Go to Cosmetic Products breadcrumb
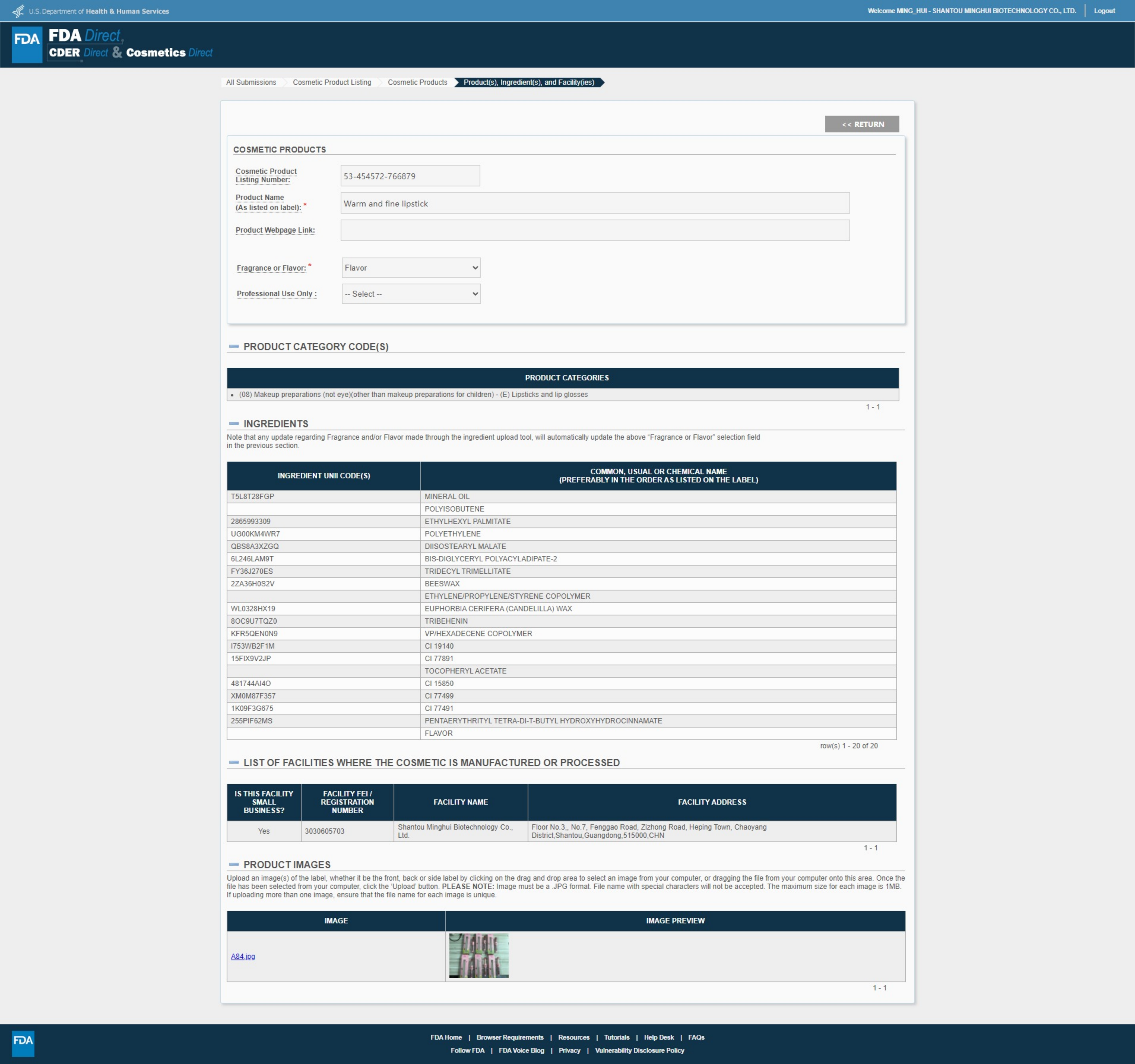Image resolution: width=1135 pixels, height=1064 pixels. pyautogui.click(x=417, y=82)
